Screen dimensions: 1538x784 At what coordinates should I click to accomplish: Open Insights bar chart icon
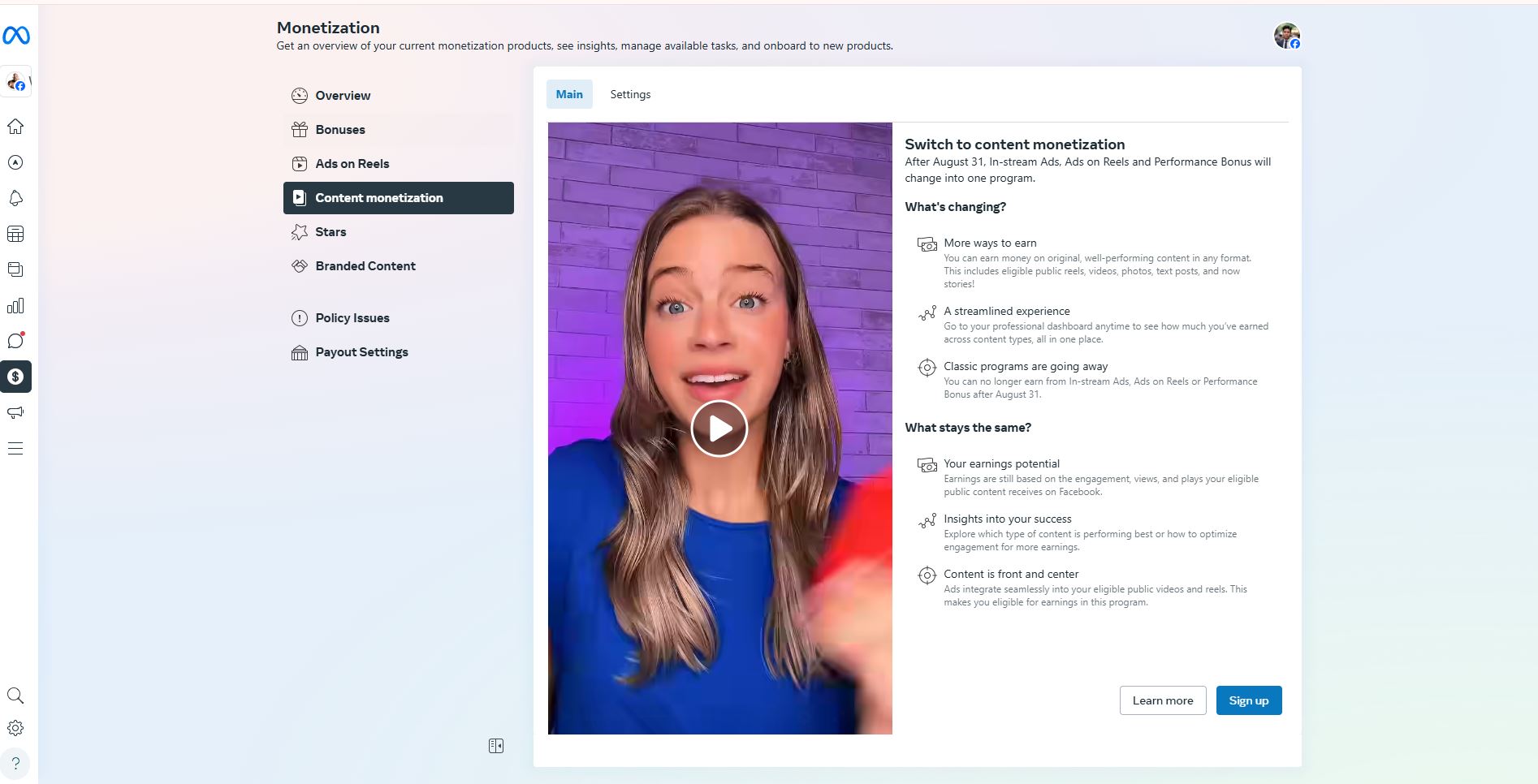tap(15, 305)
